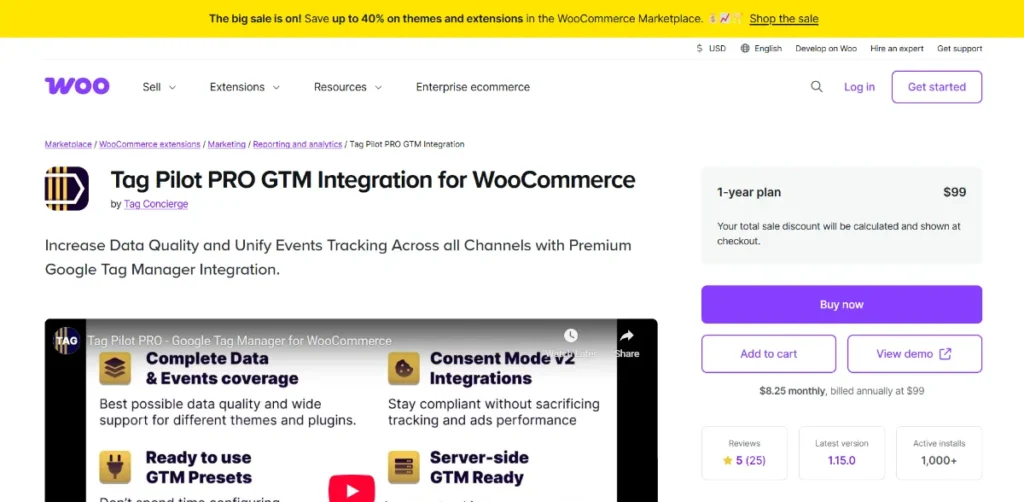1024x502 pixels.
Task: Click the plug icon by GTM Presets
Action: [x=116, y=467]
